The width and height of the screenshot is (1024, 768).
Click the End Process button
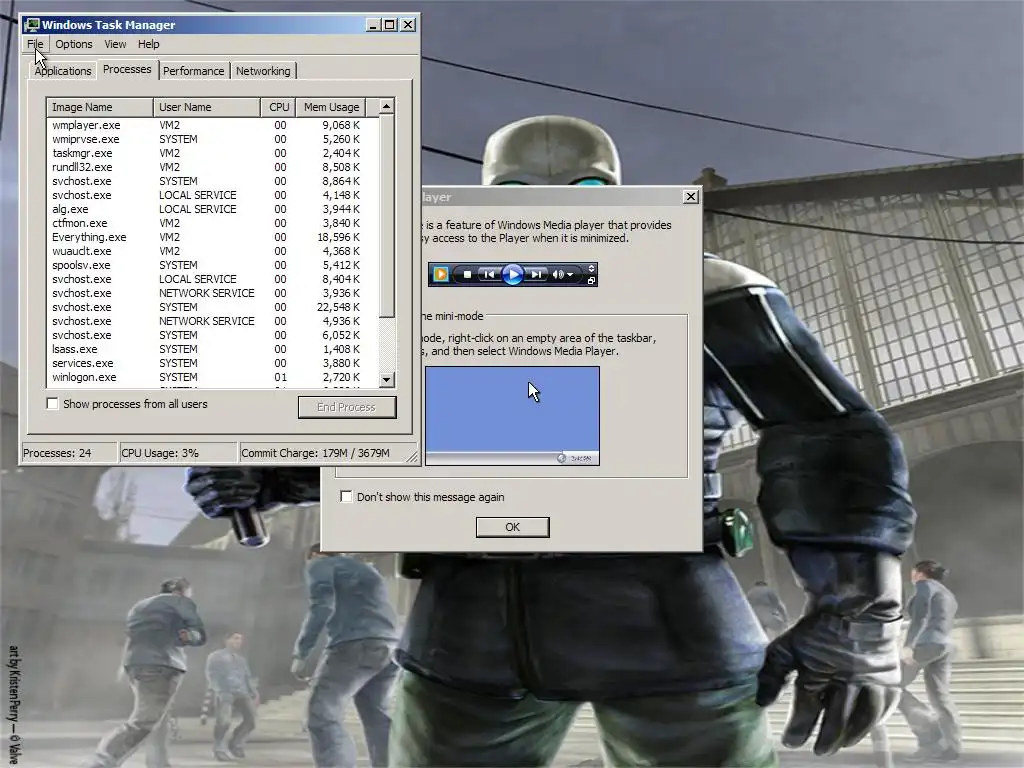[x=347, y=407]
